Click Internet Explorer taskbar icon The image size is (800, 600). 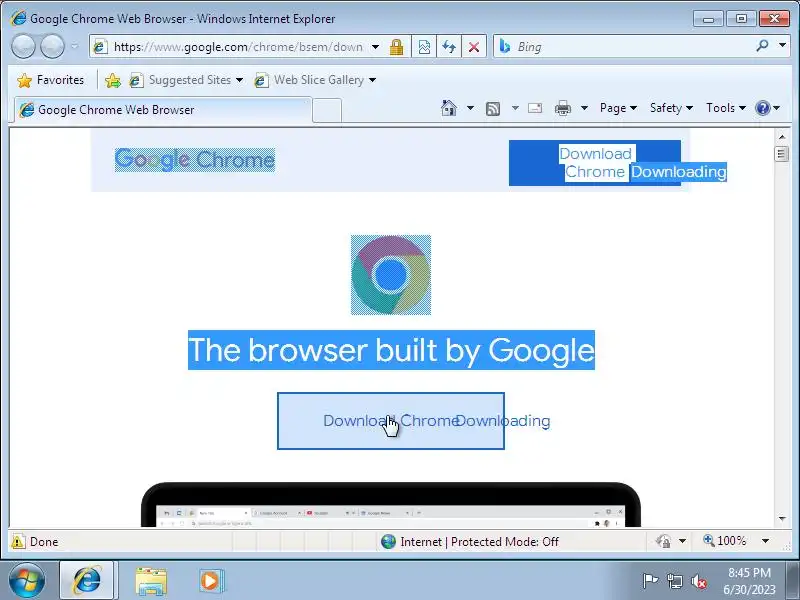87,581
